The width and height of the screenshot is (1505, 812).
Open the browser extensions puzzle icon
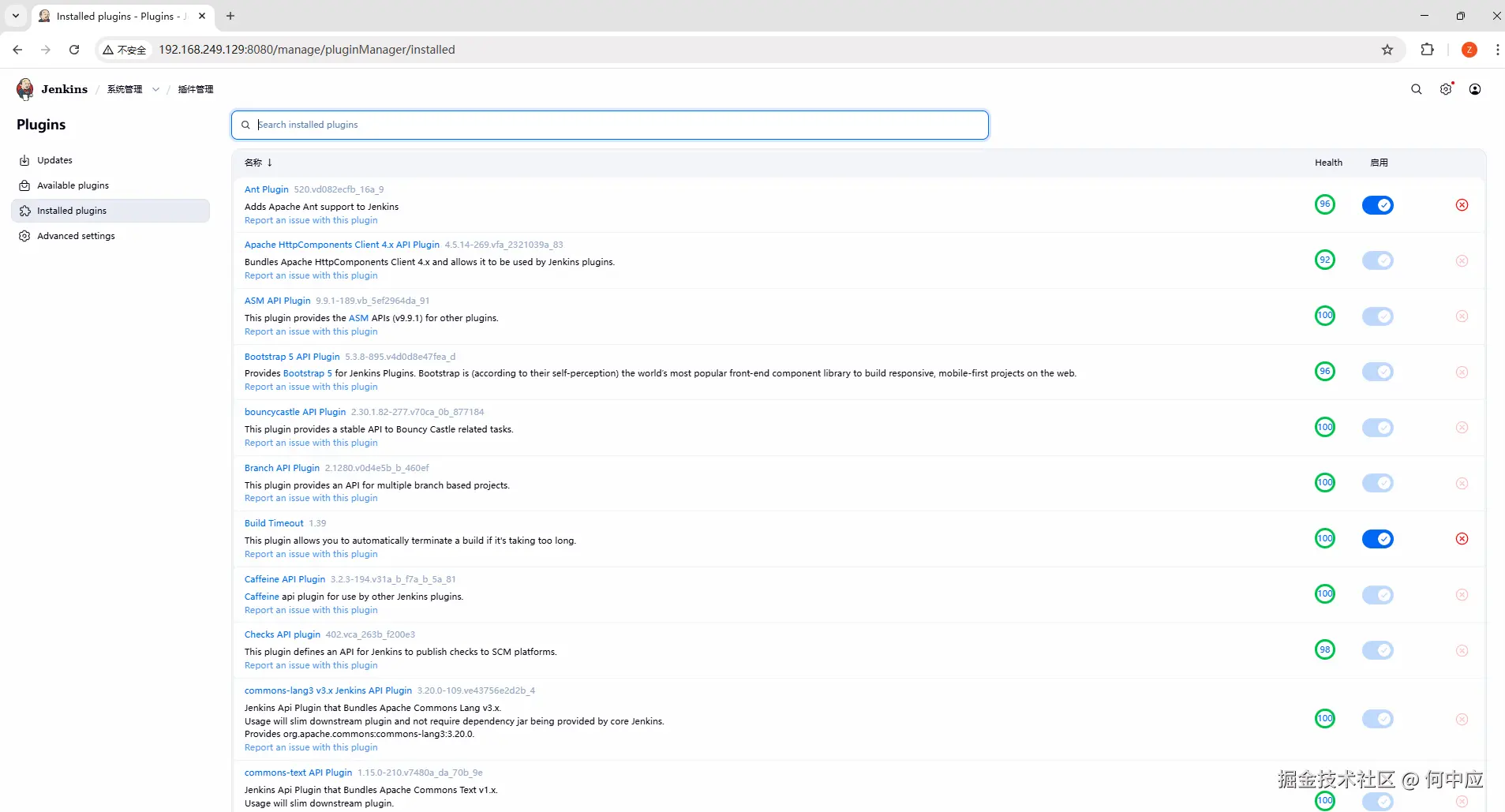tap(1427, 50)
